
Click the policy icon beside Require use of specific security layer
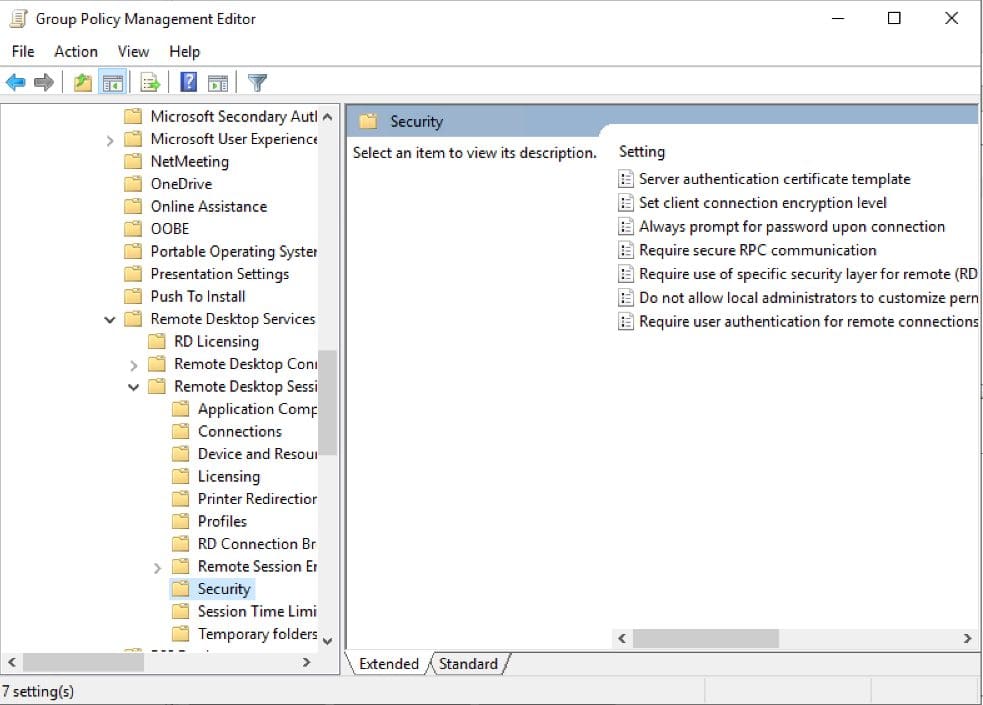[x=626, y=274]
